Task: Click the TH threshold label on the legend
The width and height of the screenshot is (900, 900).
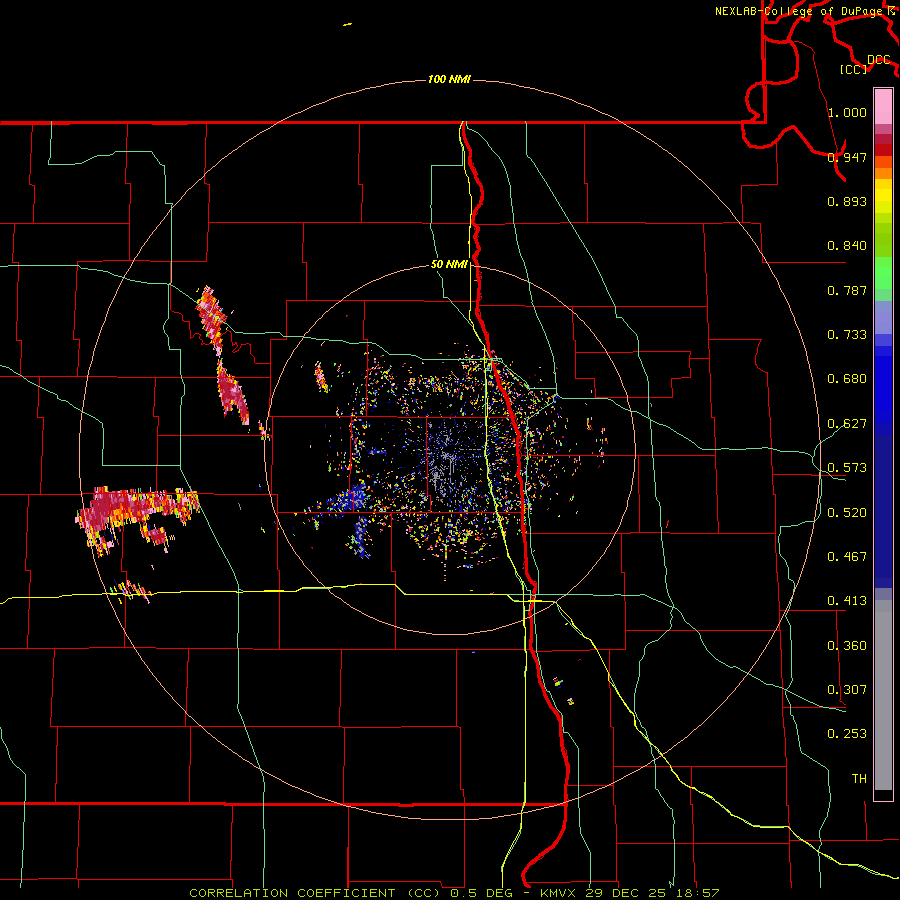Action: pyautogui.click(x=859, y=779)
